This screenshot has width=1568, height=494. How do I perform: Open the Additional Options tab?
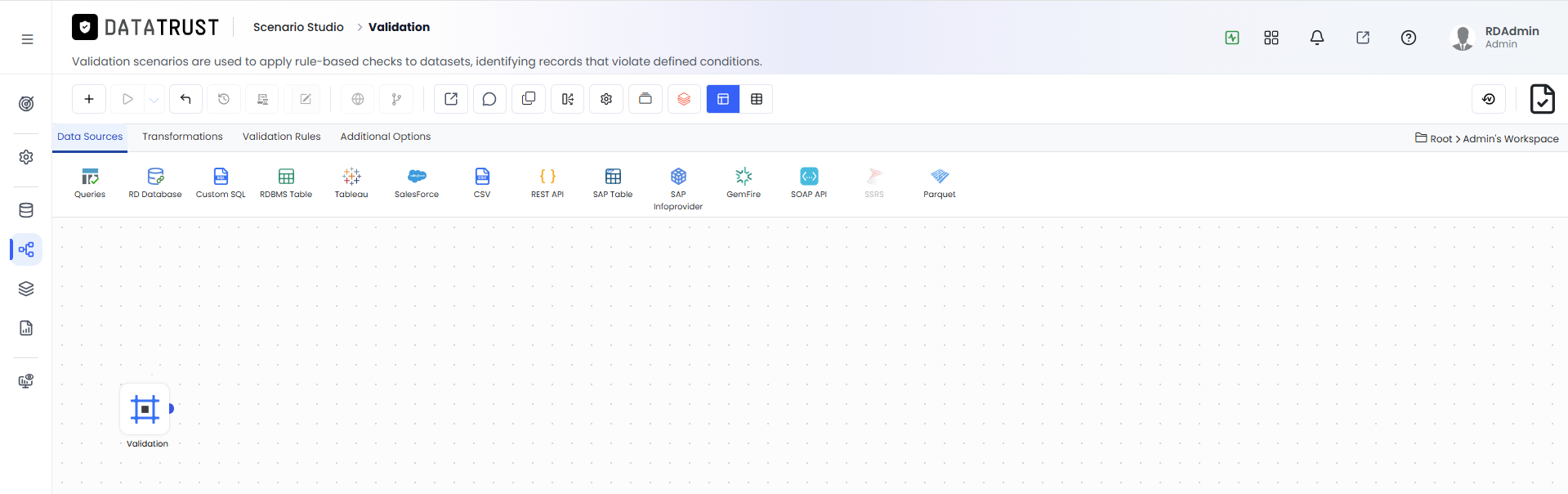click(386, 137)
